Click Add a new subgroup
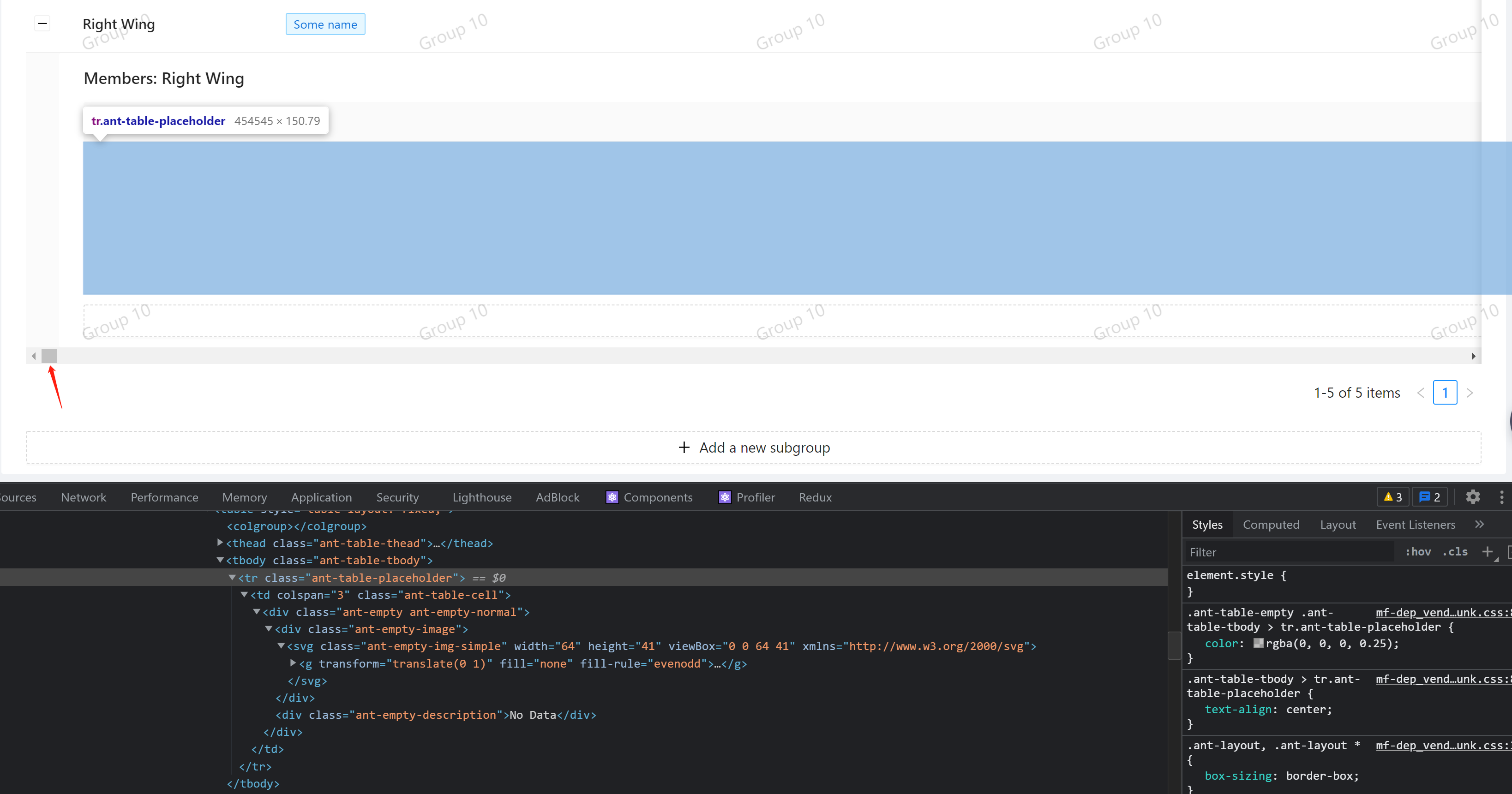1512x794 pixels. pos(754,448)
